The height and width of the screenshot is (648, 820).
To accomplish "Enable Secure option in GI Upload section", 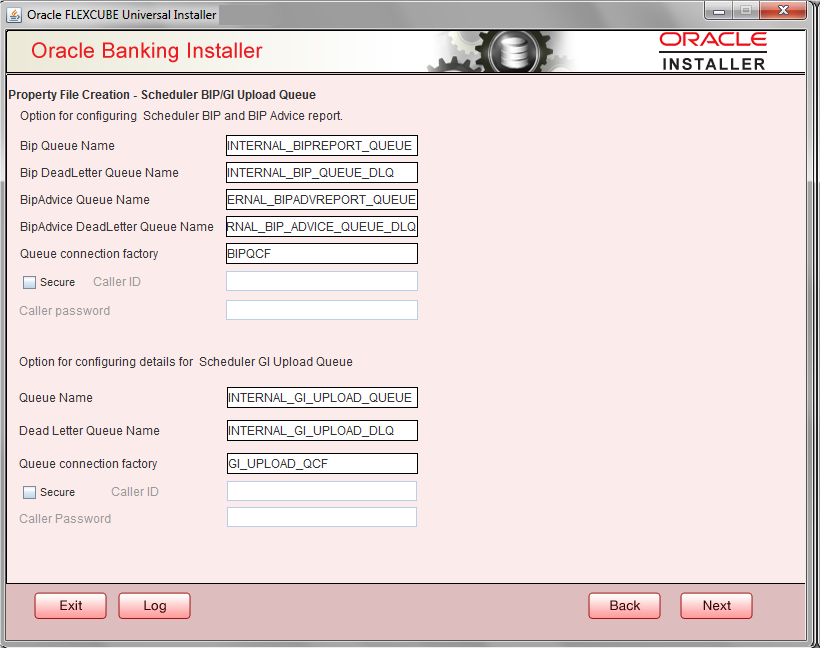I will 29,491.
